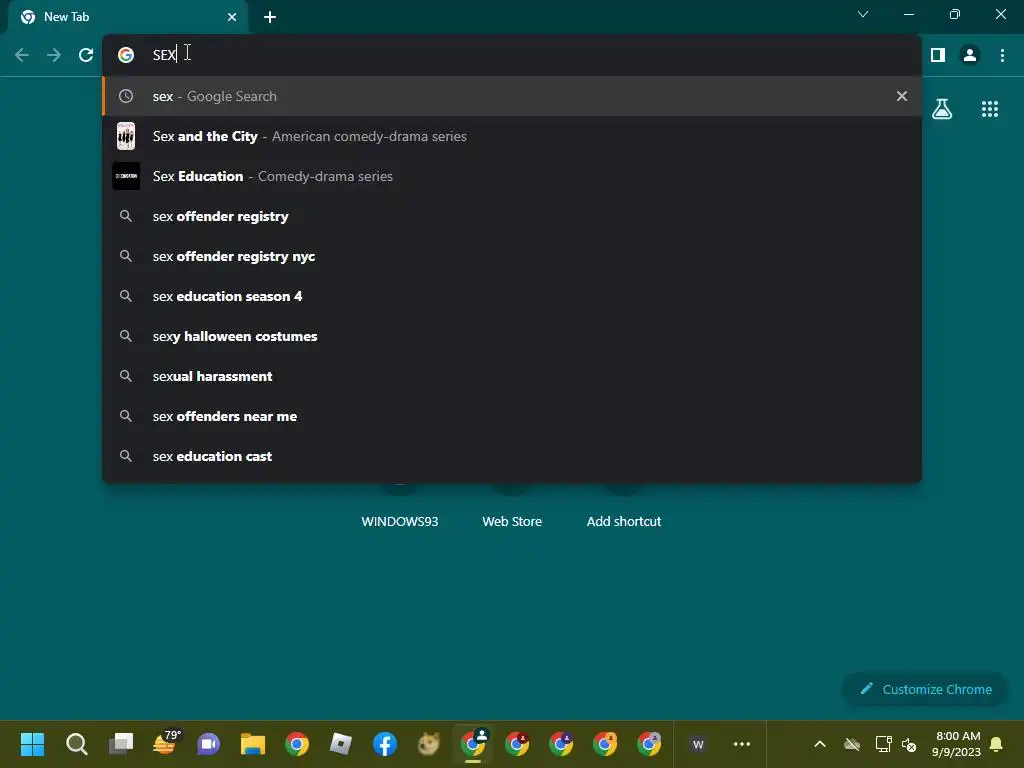Open the notifications bell icon
This screenshot has height=768, width=1024.
pyautogui.click(x=996, y=744)
